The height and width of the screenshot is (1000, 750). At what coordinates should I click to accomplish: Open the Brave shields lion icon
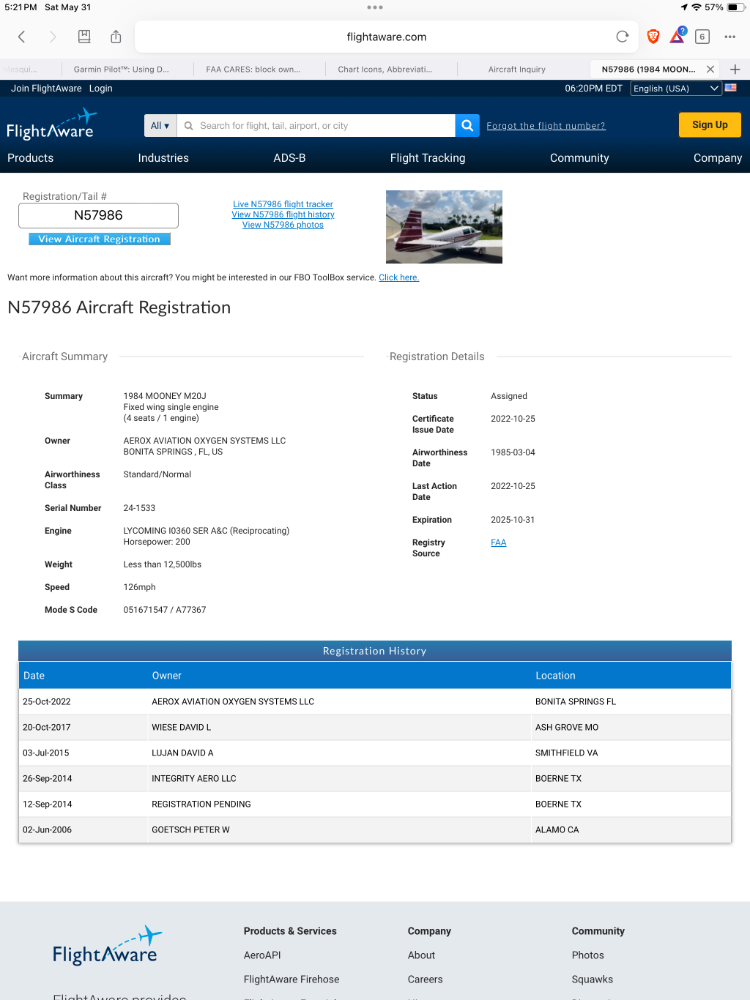coord(653,36)
